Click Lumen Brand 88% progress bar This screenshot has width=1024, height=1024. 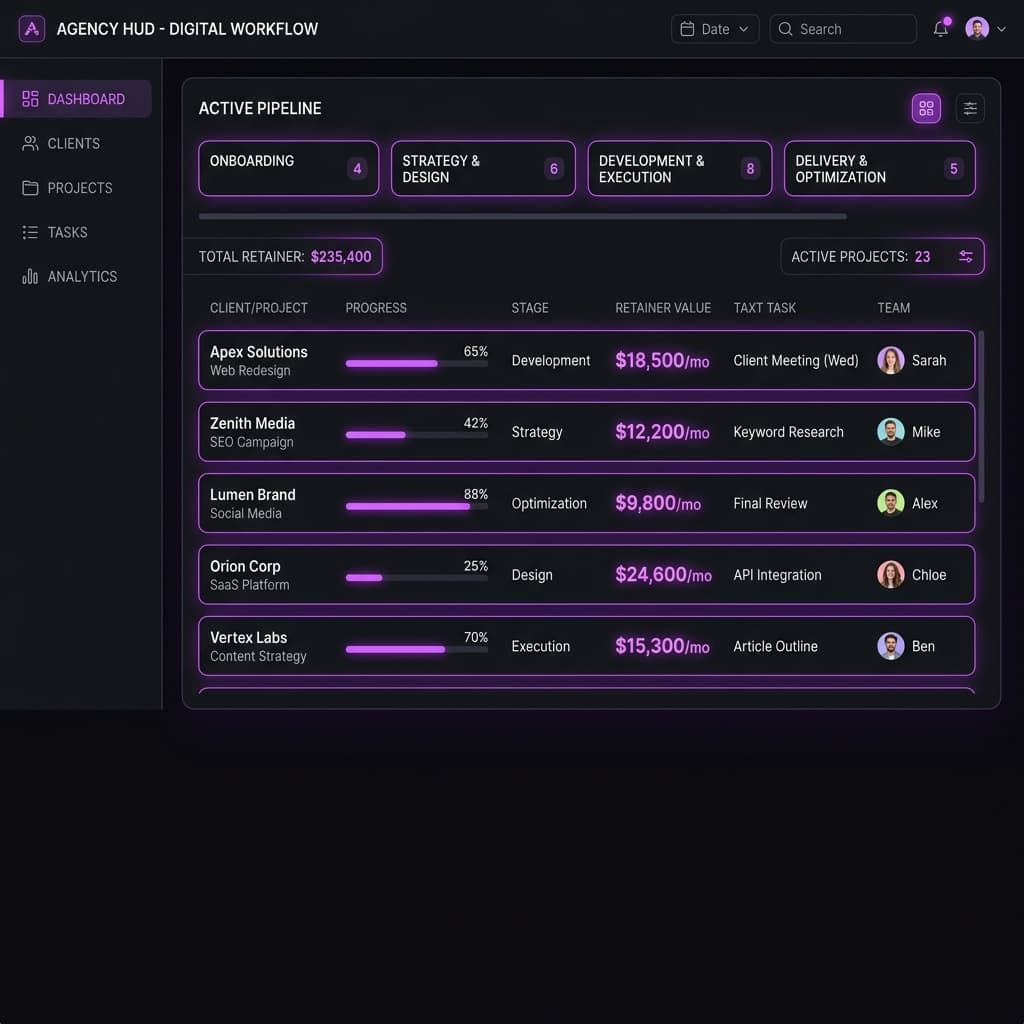pyautogui.click(x=417, y=506)
